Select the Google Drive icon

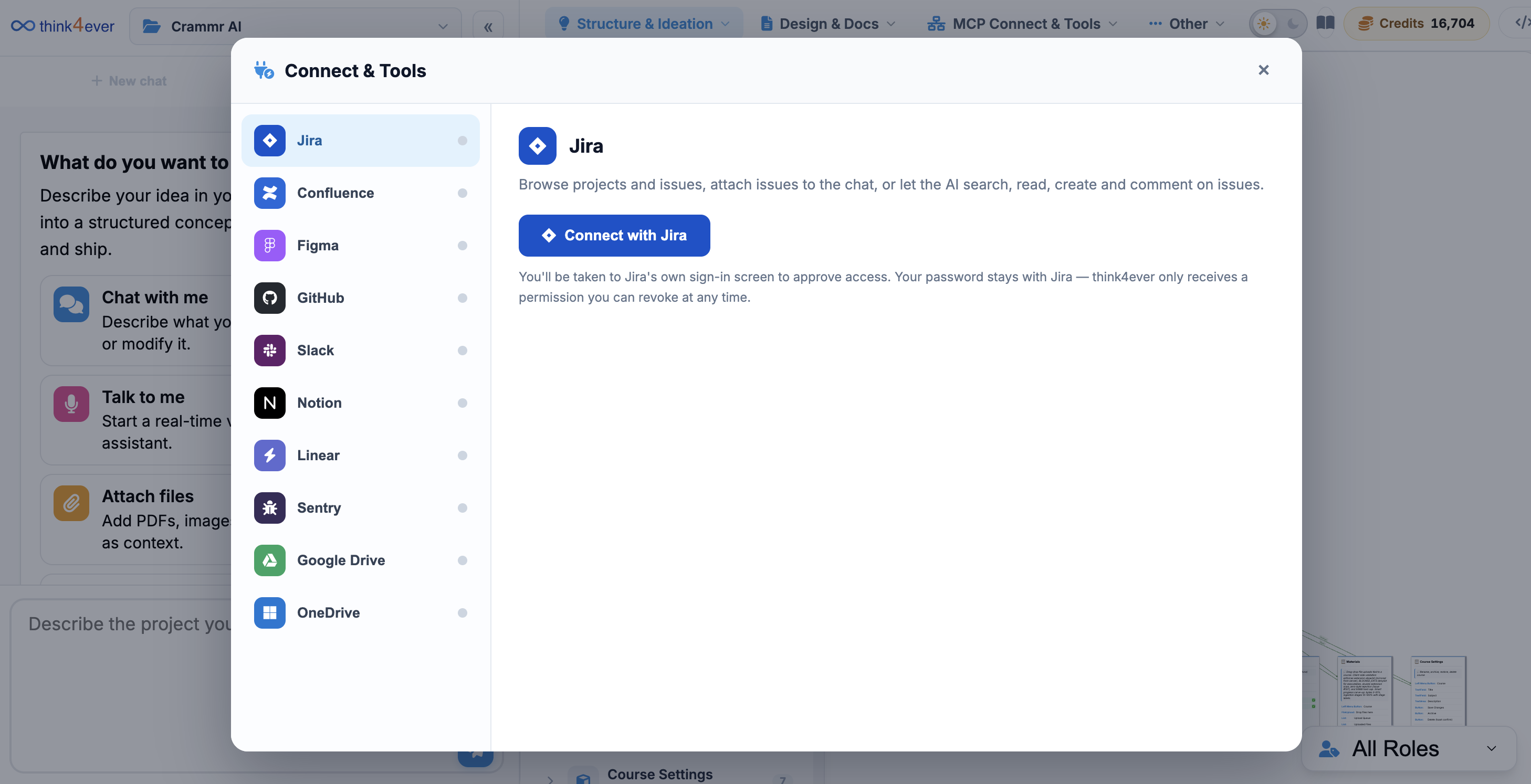269,560
